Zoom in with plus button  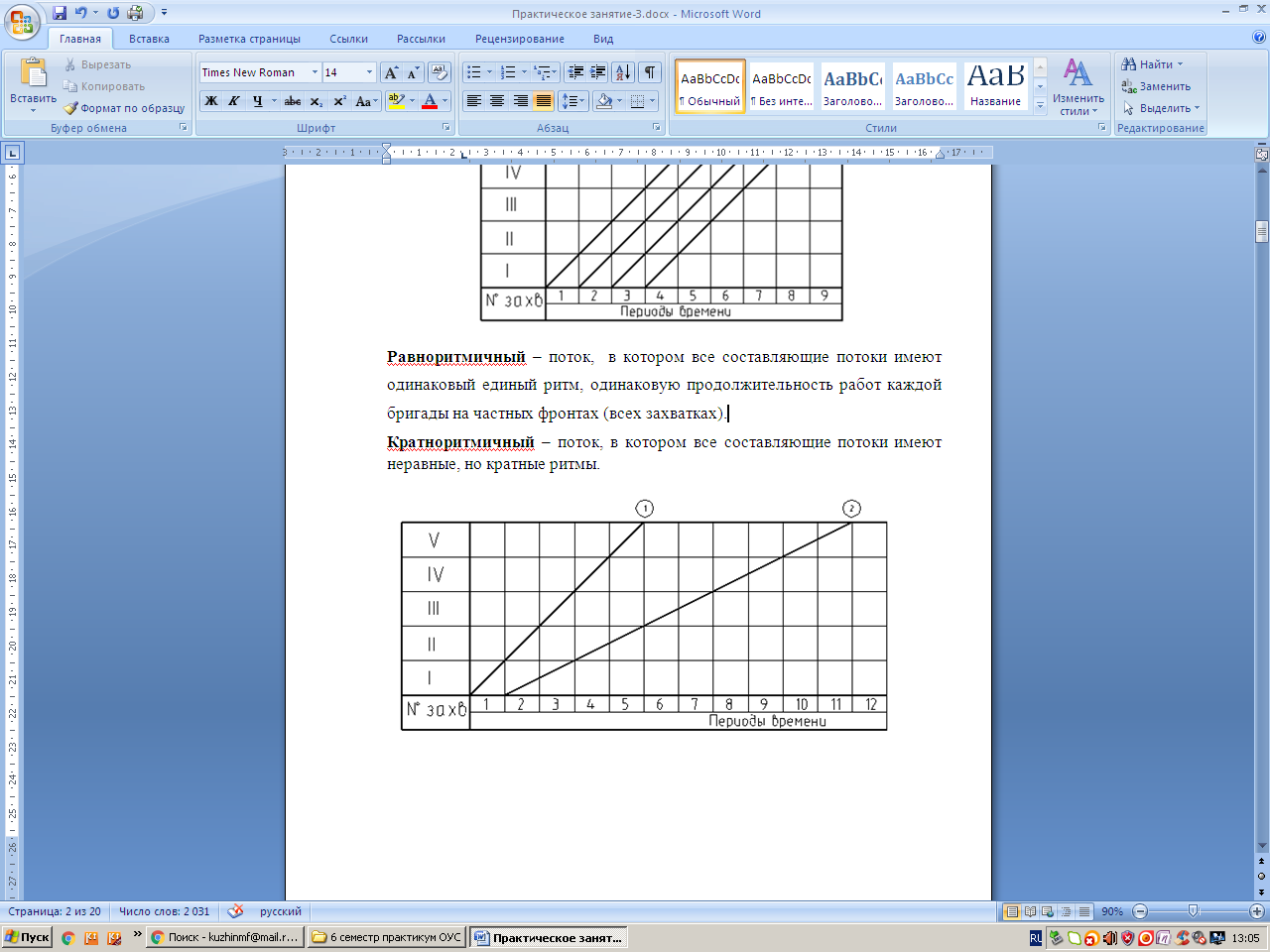coord(1257,911)
